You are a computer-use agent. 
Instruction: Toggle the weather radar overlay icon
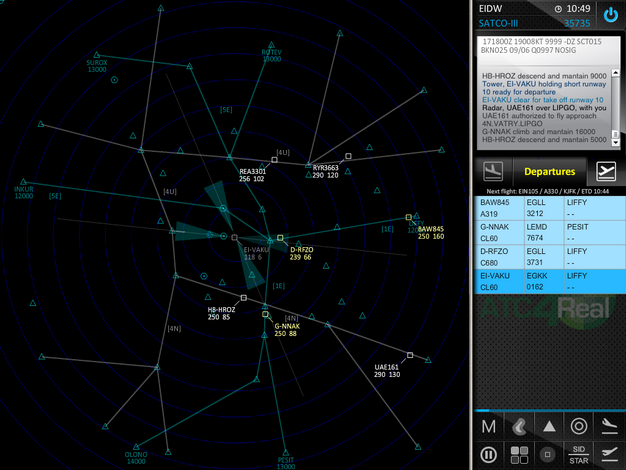pyautogui.click(x=518, y=426)
